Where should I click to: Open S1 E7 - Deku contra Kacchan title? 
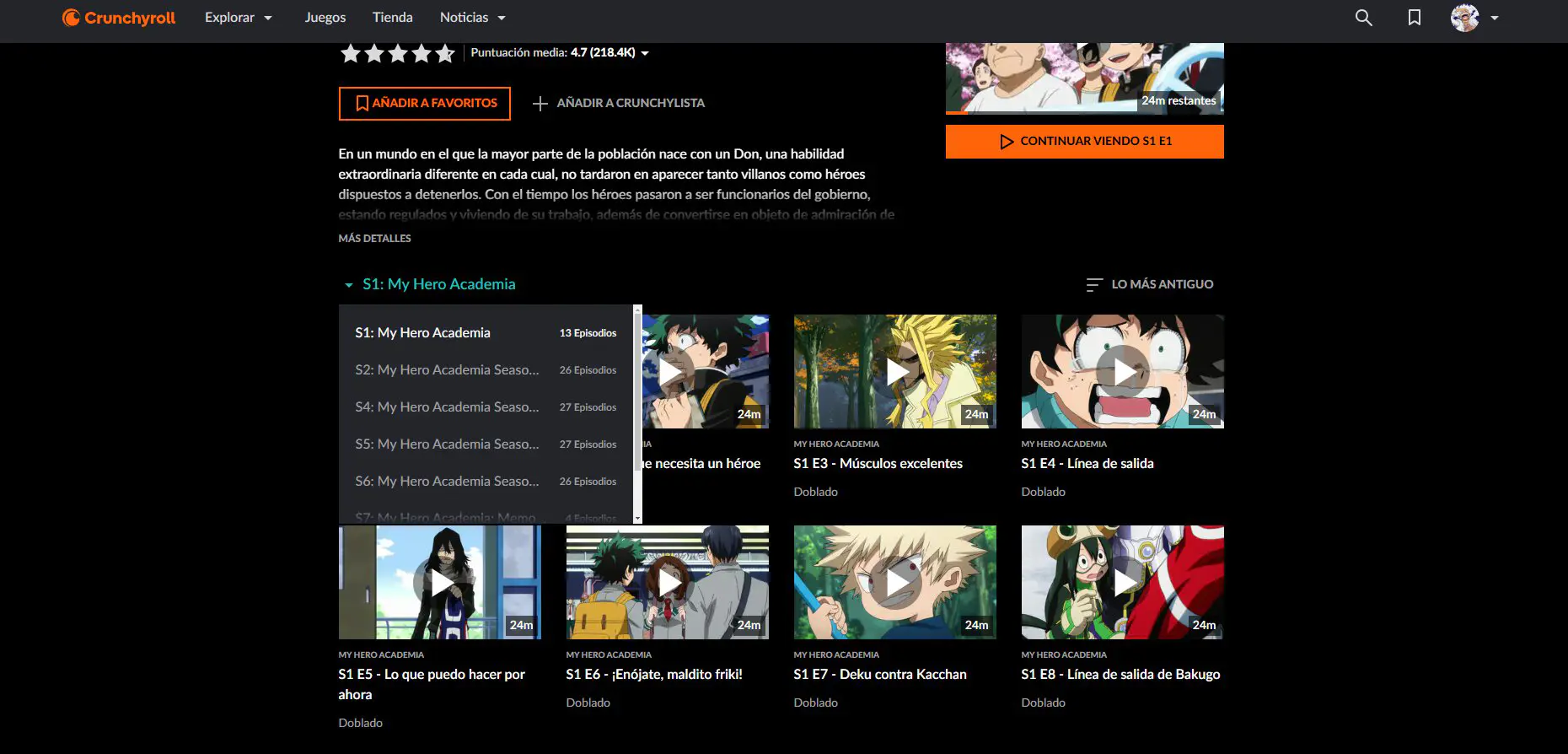coord(880,675)
